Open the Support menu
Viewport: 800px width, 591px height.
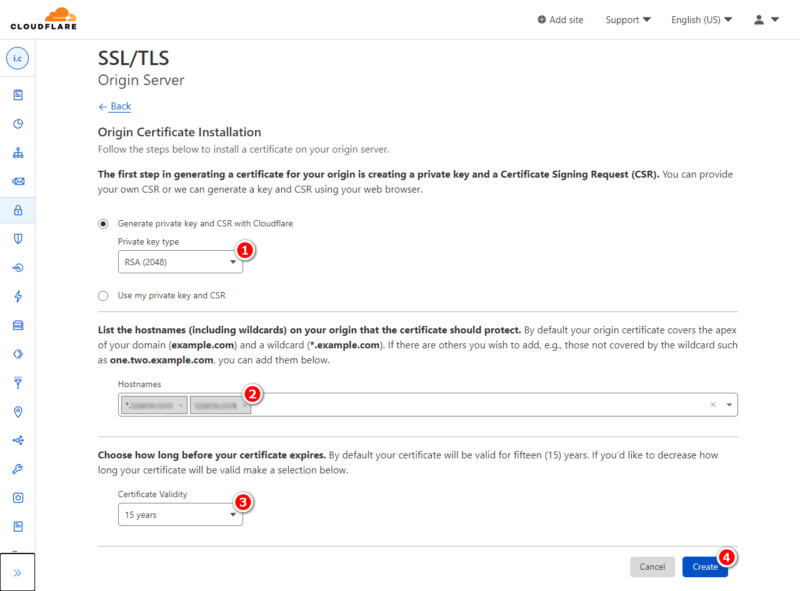627,19
